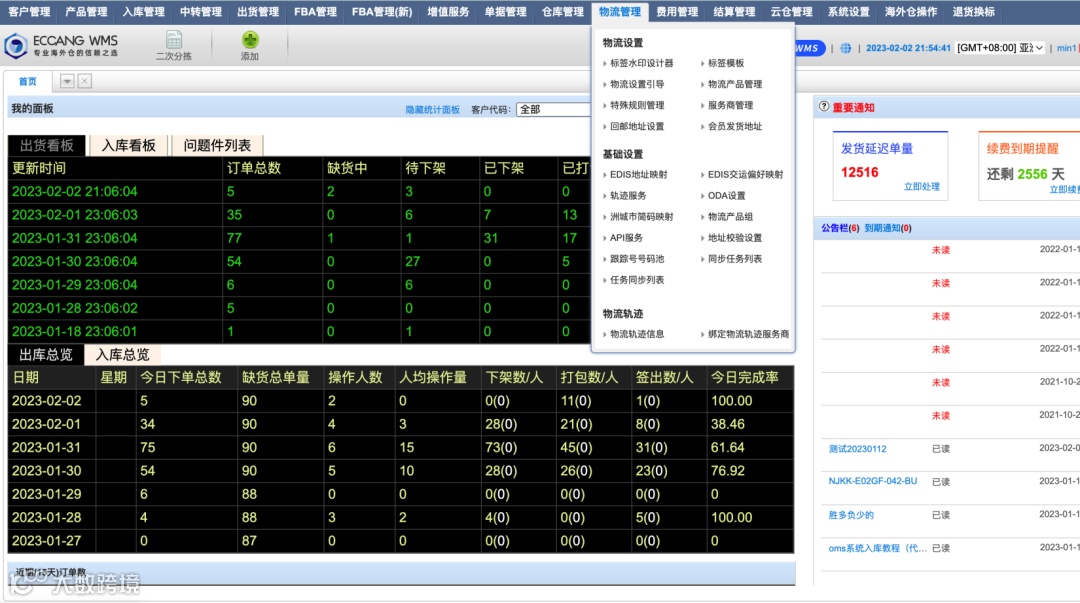
Task: Open notice 测试20230112
Action: pyautogui.click(x=858, y=449)
